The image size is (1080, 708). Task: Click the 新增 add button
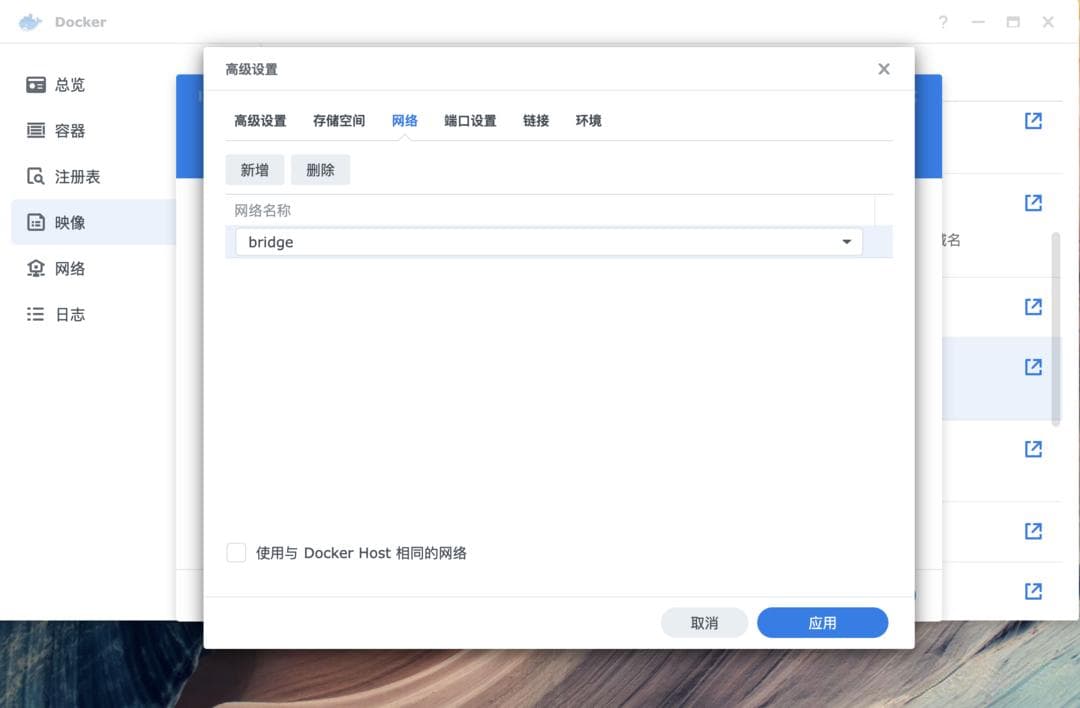click(x=255, y=170)
